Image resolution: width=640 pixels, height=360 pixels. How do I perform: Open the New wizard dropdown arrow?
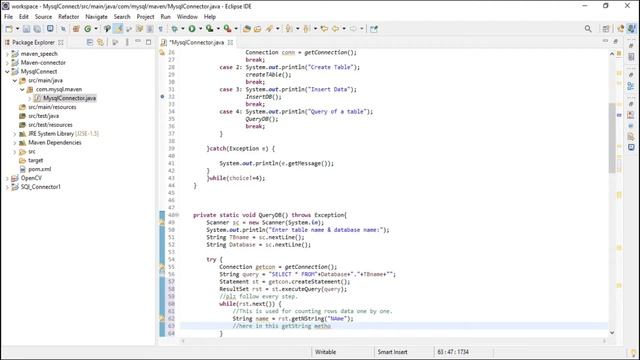(17, 29)
